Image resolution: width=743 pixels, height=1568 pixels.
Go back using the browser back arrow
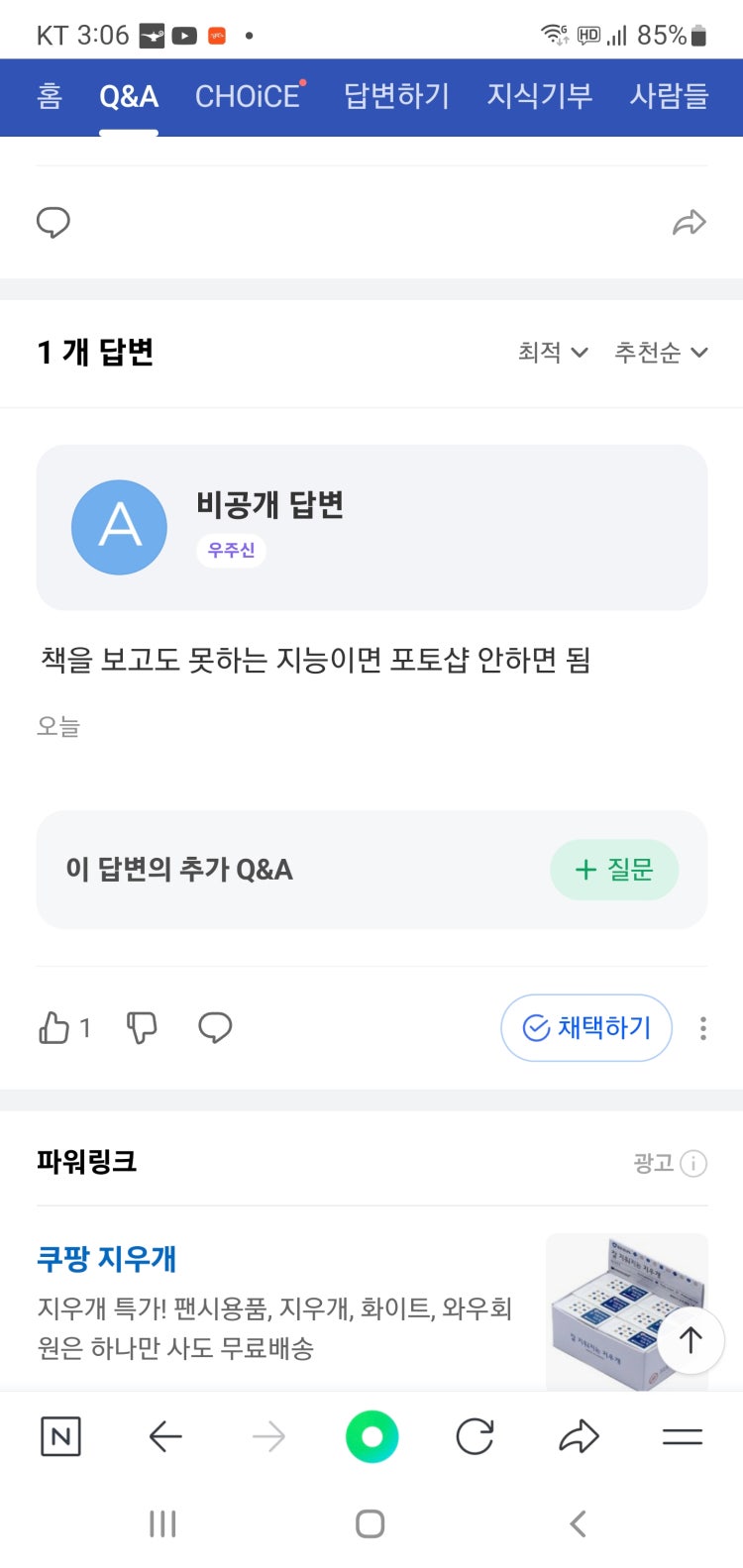(x=165, y=1436)
